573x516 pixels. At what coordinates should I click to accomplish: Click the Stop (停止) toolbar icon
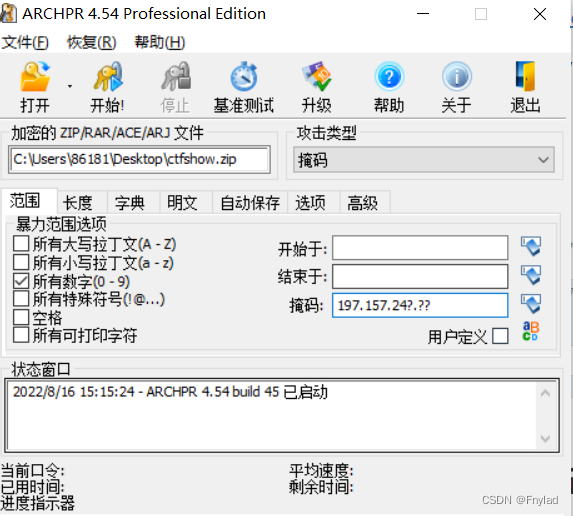175,77
